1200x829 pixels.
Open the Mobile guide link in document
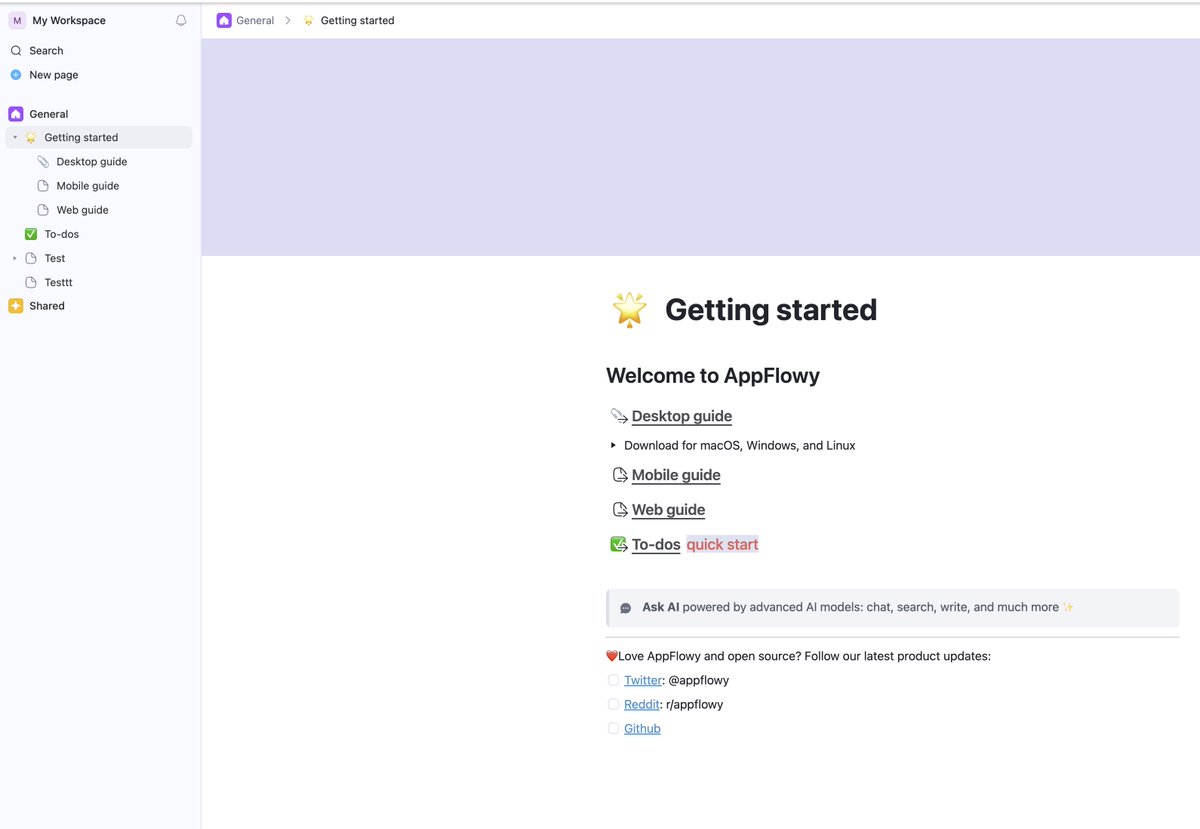tap(676, 475)
